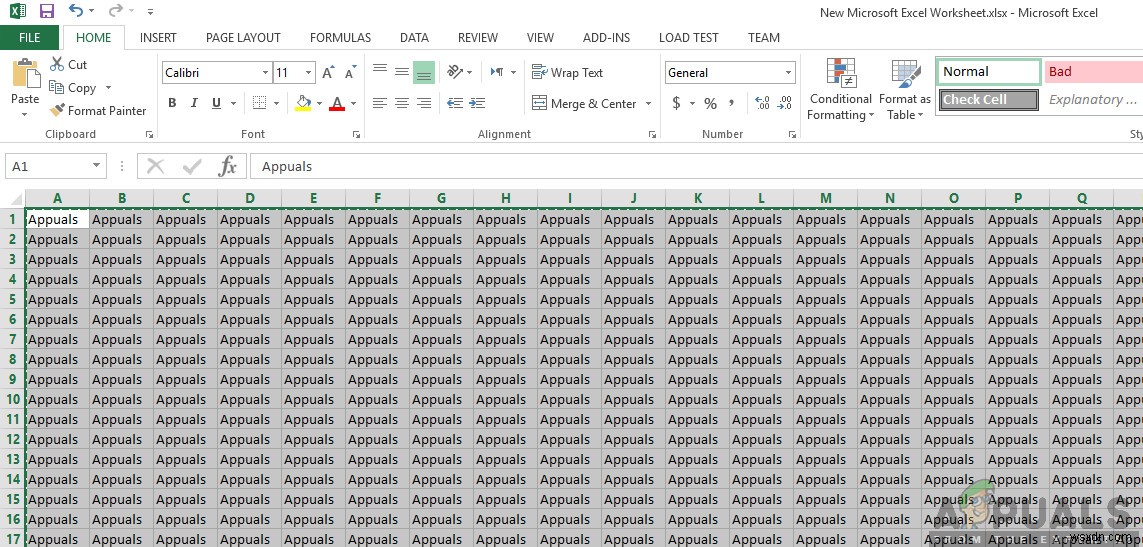Screen dimensions: 1143x547
Task: Select the DATA ribbon tab
Action: point(414,38)
